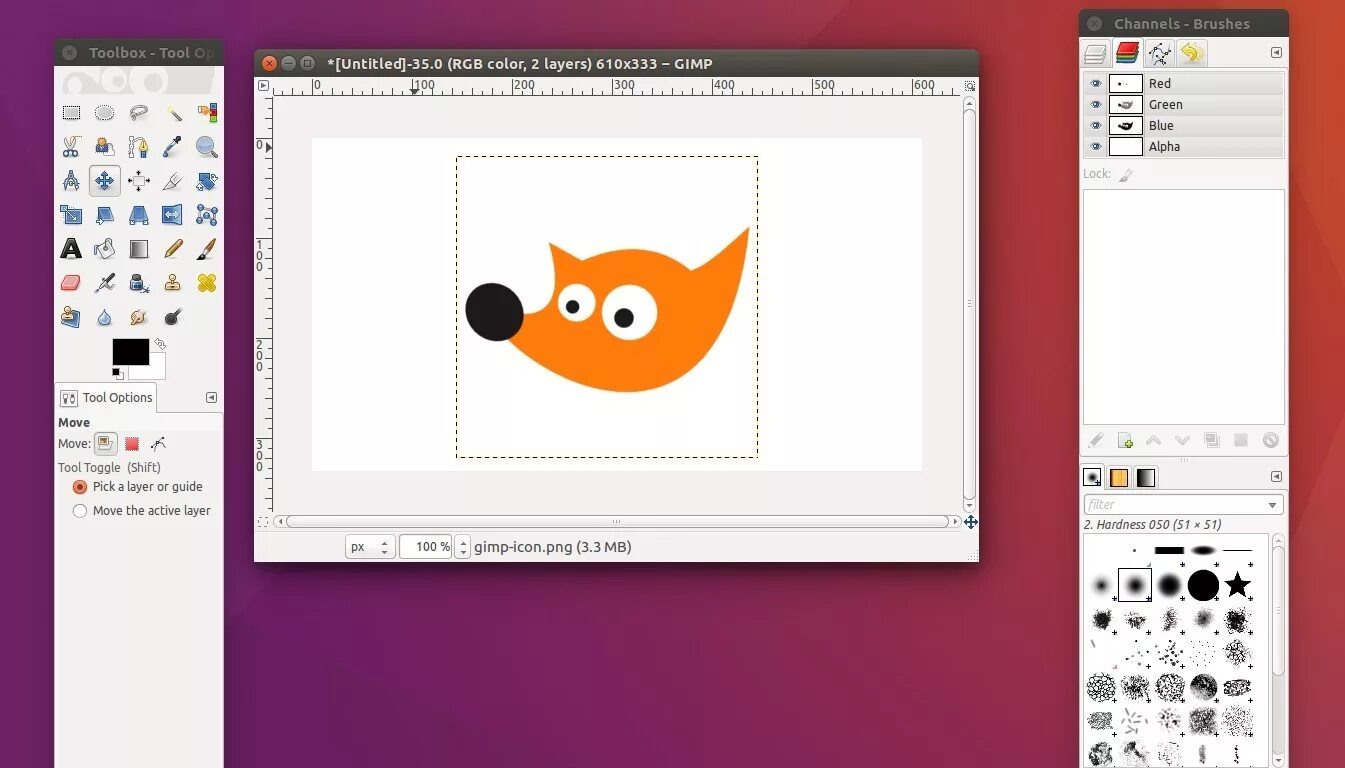Open the image menu button at ruler corner
This screenshot has width=1345, height=768.
point(264,86)
